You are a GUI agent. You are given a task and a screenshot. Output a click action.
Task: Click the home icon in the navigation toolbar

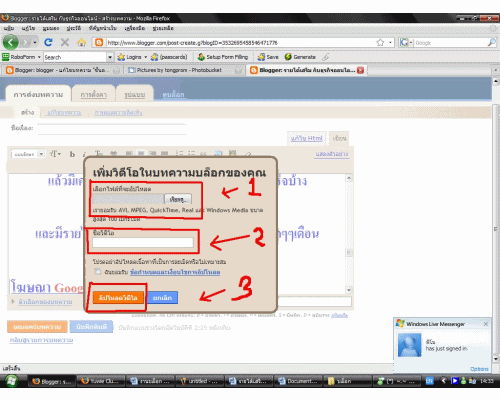tap(81, 43)
